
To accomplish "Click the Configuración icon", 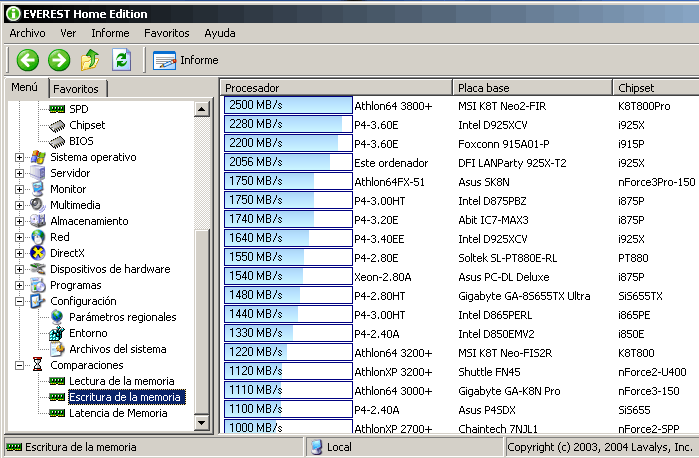I will 37,301.
